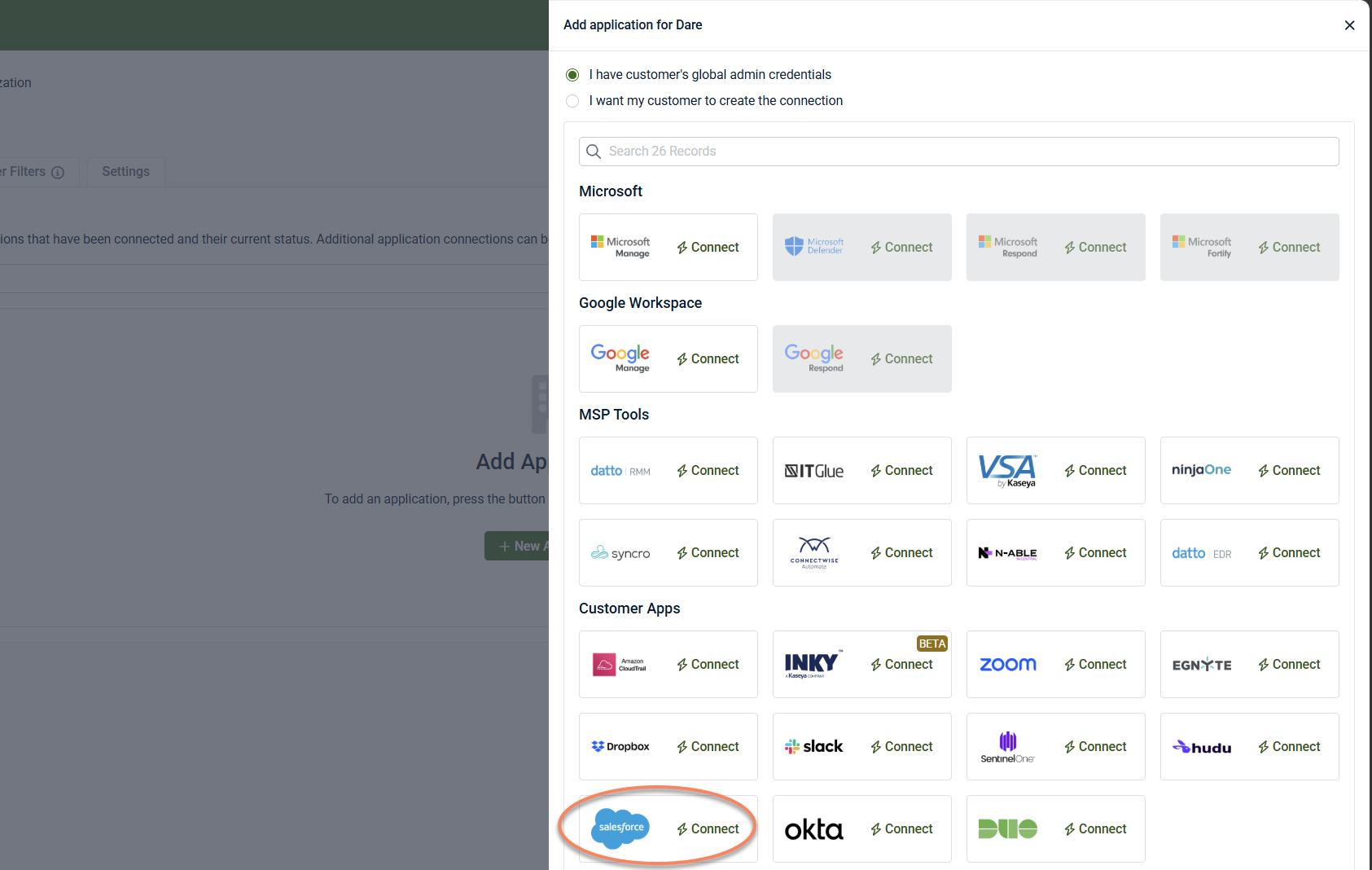Click the search magnifier icon
The height and width of the screenshot is (870, 1372).
click(594, 152)
